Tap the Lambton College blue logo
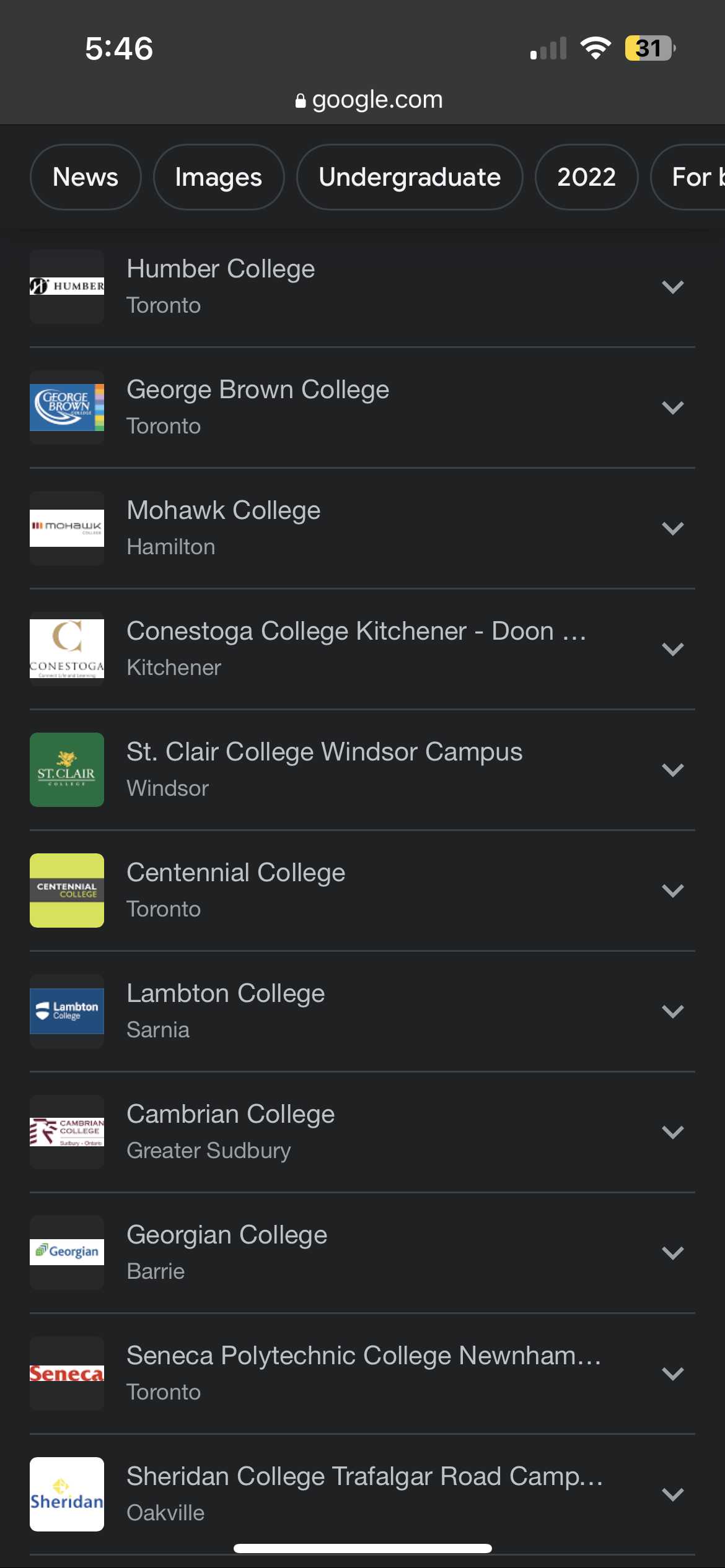 click(x=67, y=1011)
